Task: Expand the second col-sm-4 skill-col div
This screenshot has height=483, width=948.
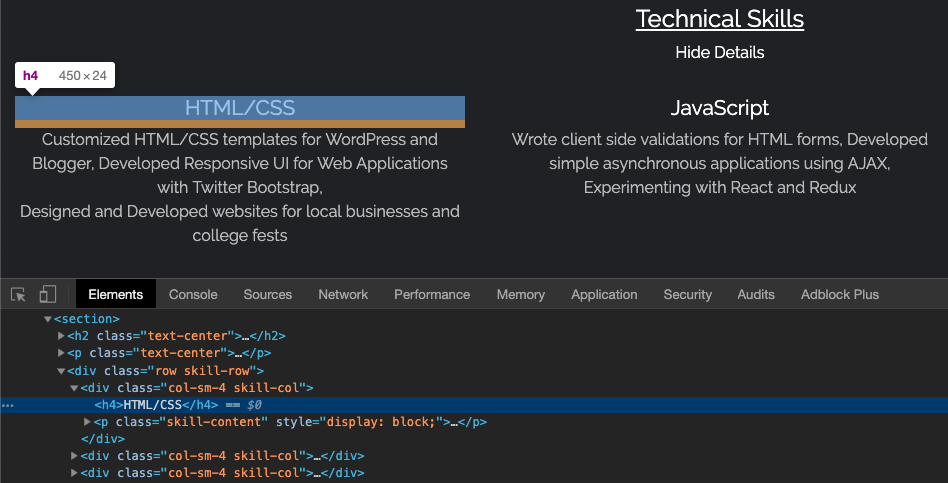Action: click(74, 455)
